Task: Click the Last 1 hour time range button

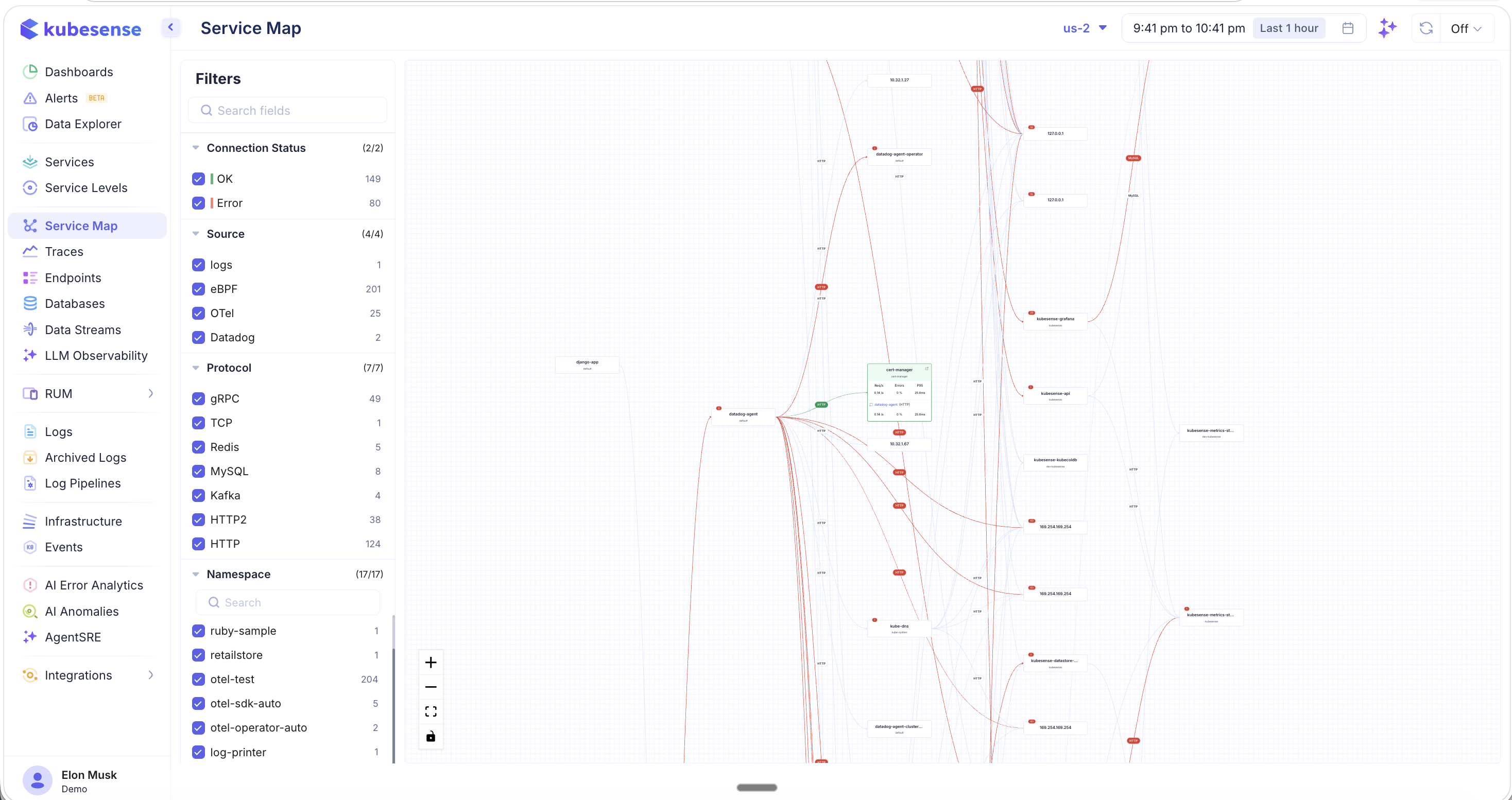Action: pos(1288,28)
